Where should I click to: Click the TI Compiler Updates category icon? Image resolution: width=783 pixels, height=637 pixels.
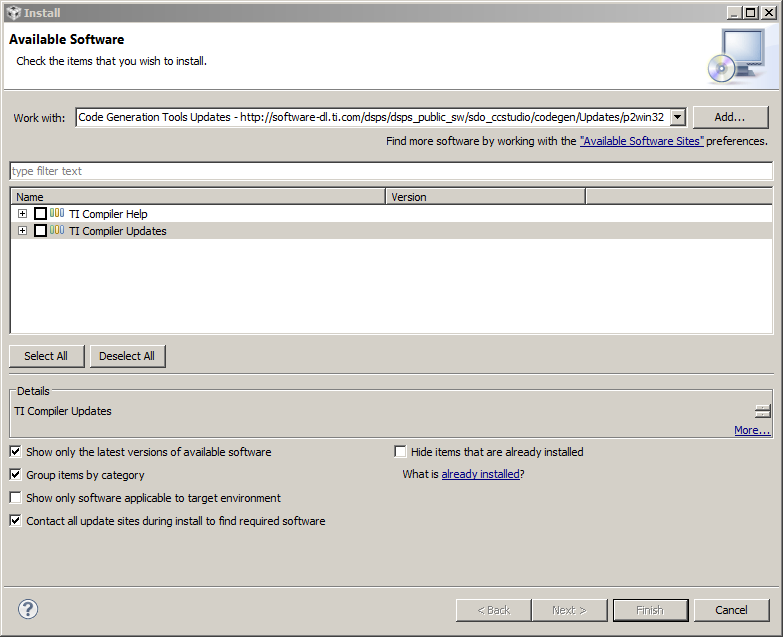click(x=57, y=230)
